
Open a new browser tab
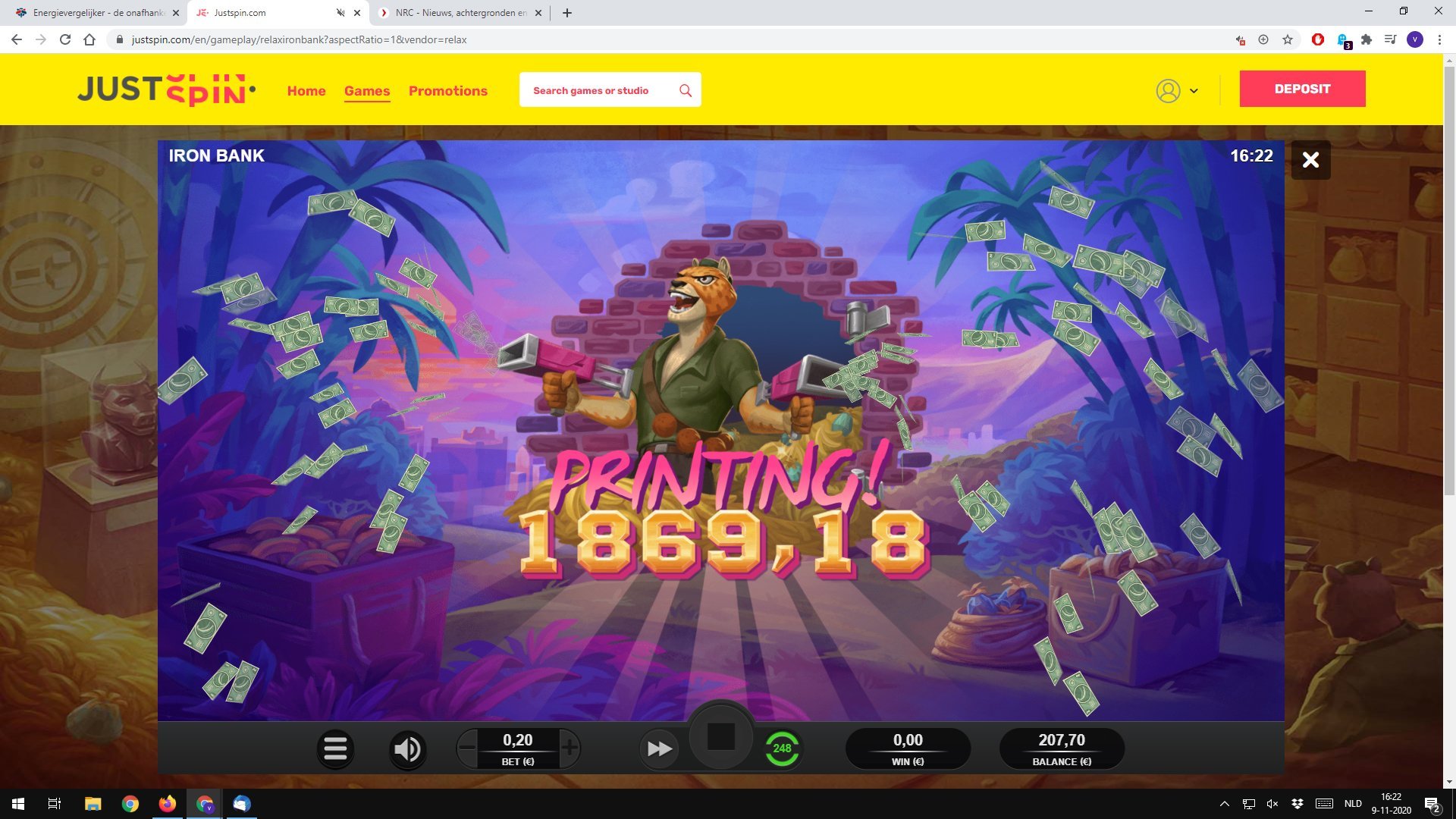click(567, 13)
